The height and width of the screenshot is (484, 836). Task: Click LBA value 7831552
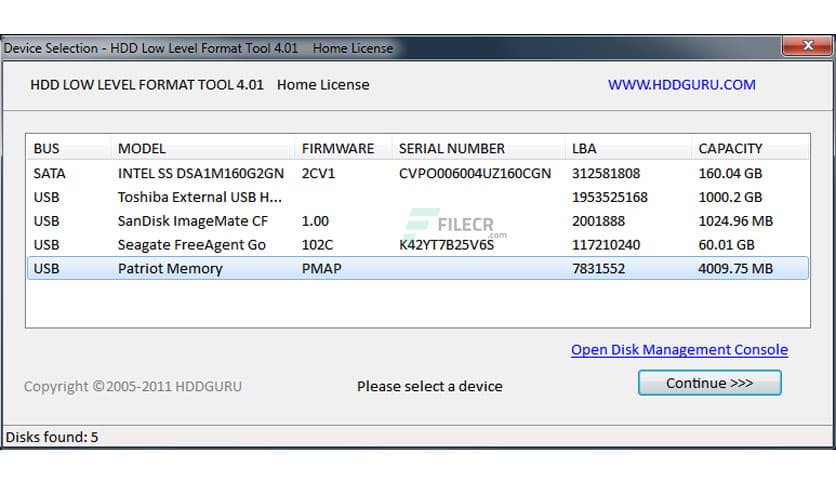[598, 268]
